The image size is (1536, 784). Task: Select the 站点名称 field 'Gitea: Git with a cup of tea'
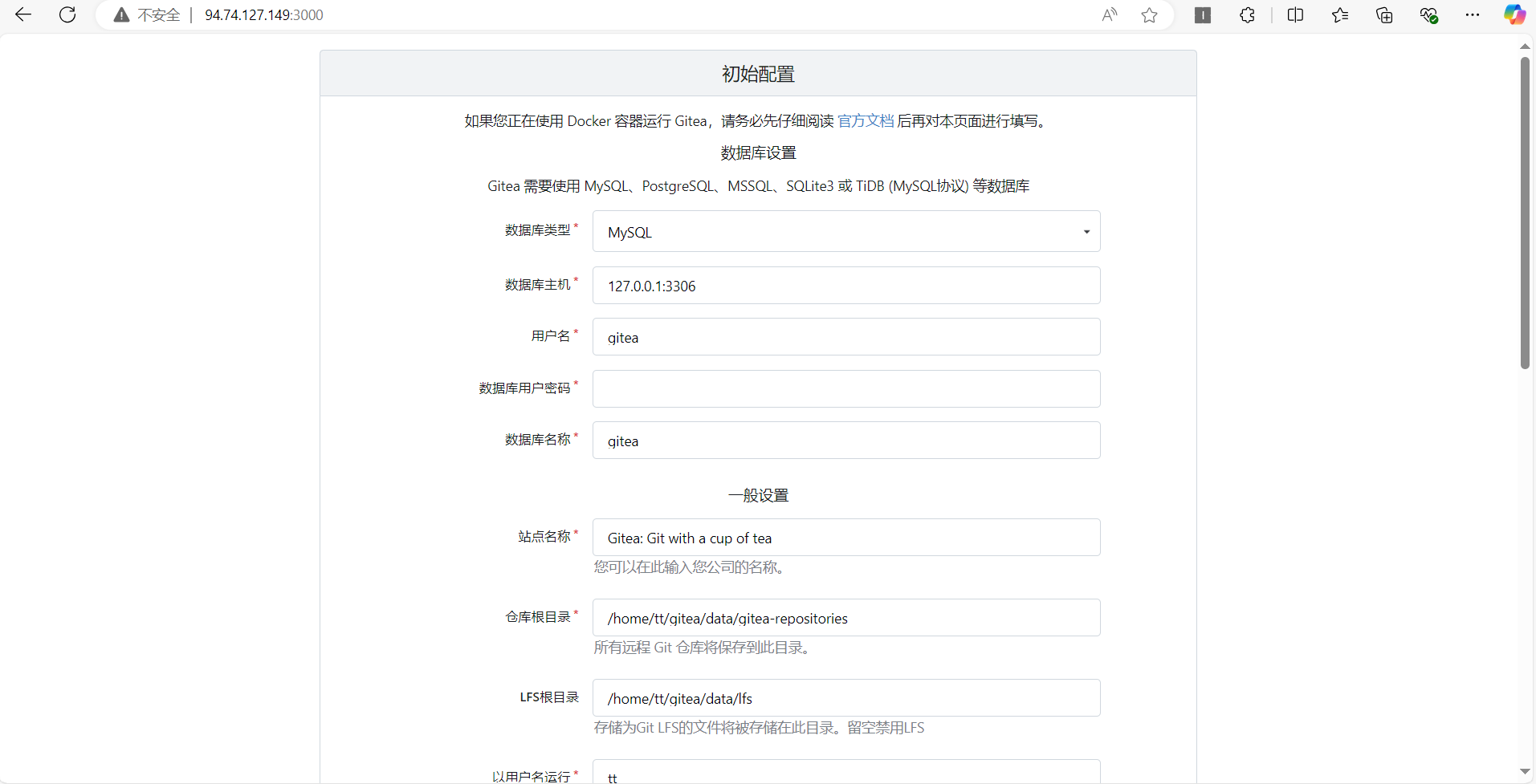[x=845, y=538]
